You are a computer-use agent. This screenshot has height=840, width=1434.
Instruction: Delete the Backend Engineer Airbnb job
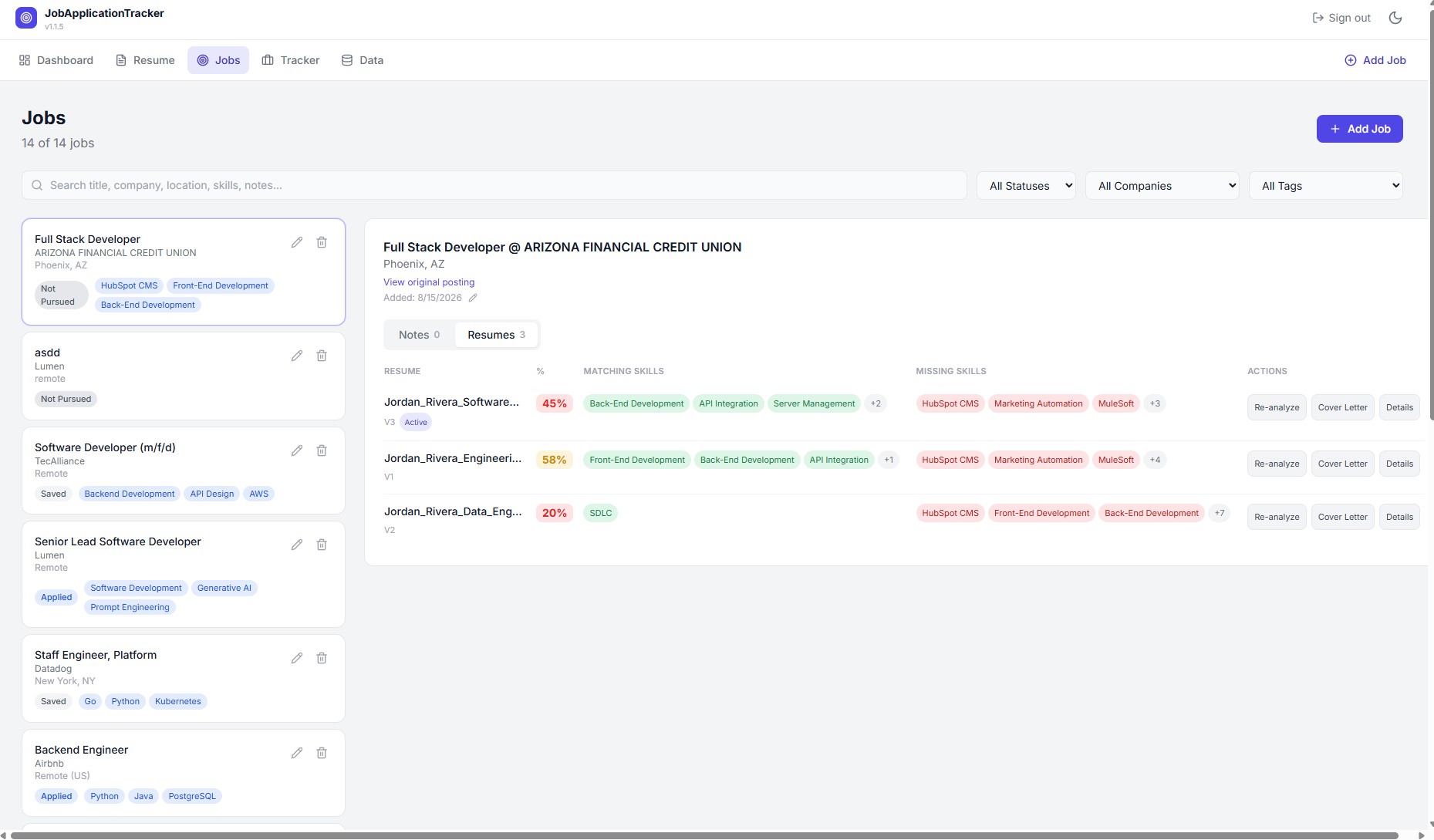[322, 753]
